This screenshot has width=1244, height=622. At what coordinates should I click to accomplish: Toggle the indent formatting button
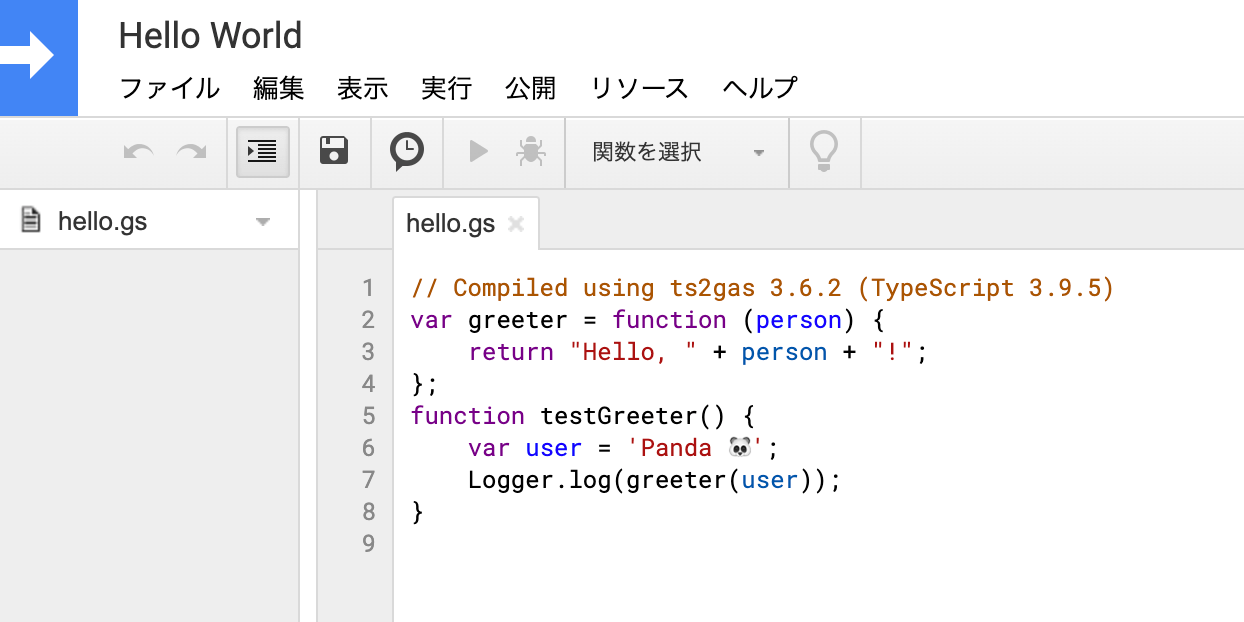262,152
